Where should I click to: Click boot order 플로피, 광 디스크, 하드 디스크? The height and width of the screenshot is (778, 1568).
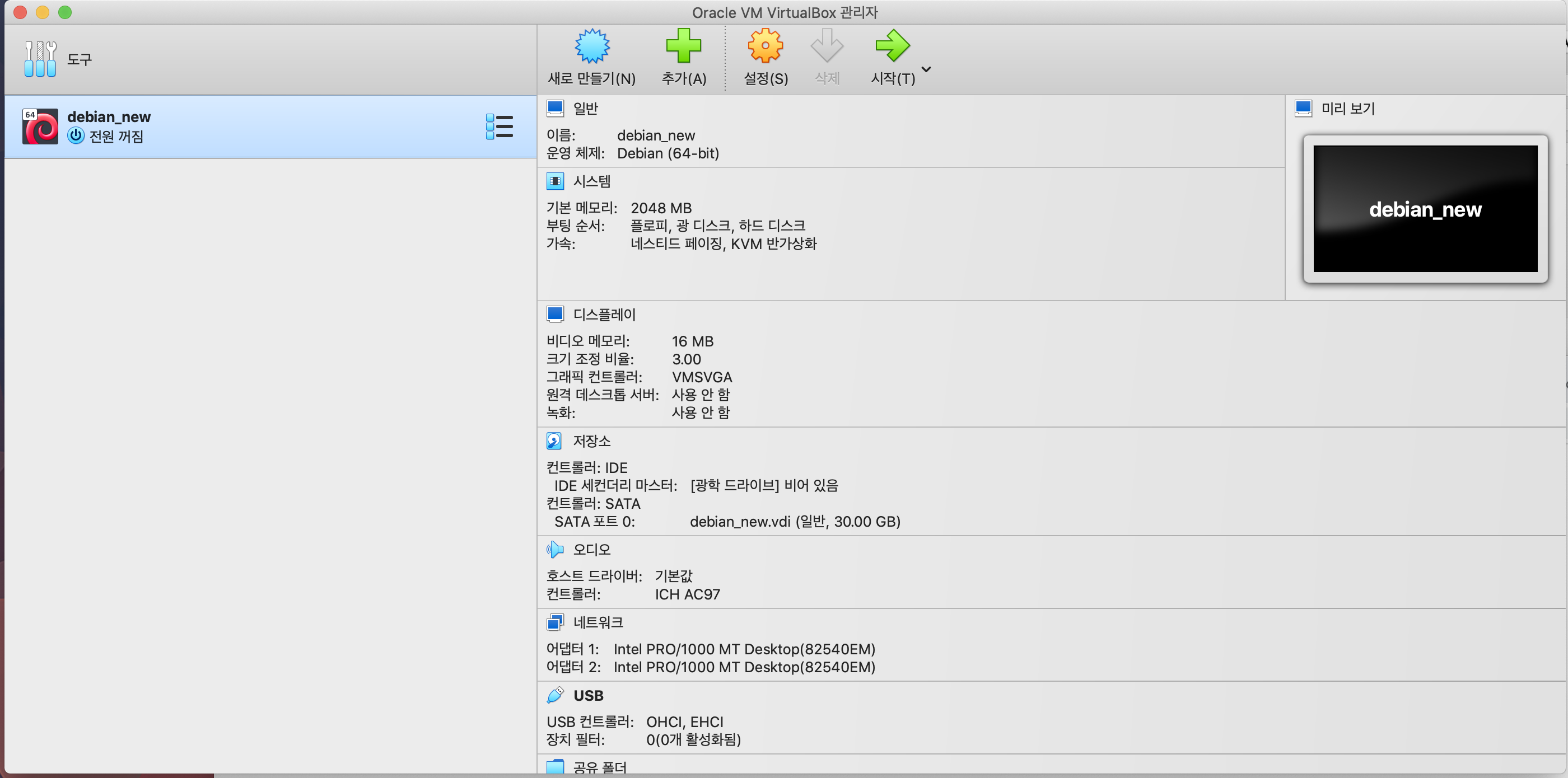pyautogui.click(x=718, y=226)
